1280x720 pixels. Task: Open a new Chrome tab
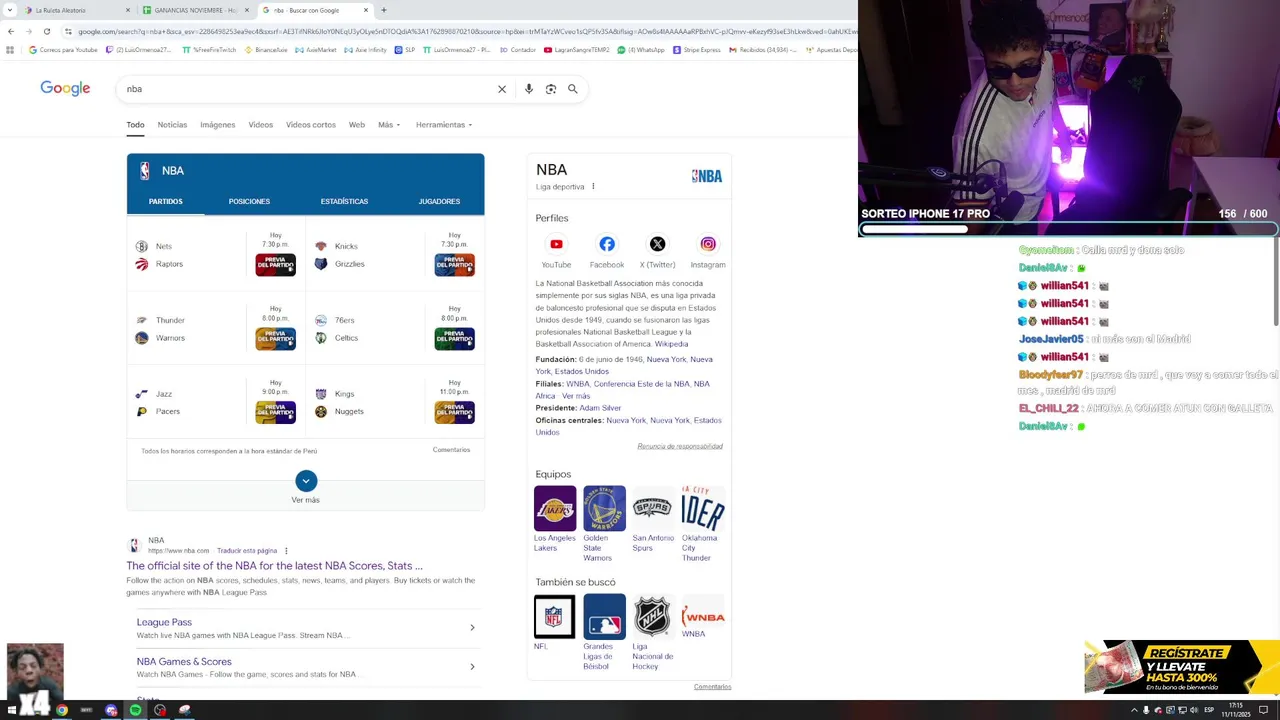point(384,10)
